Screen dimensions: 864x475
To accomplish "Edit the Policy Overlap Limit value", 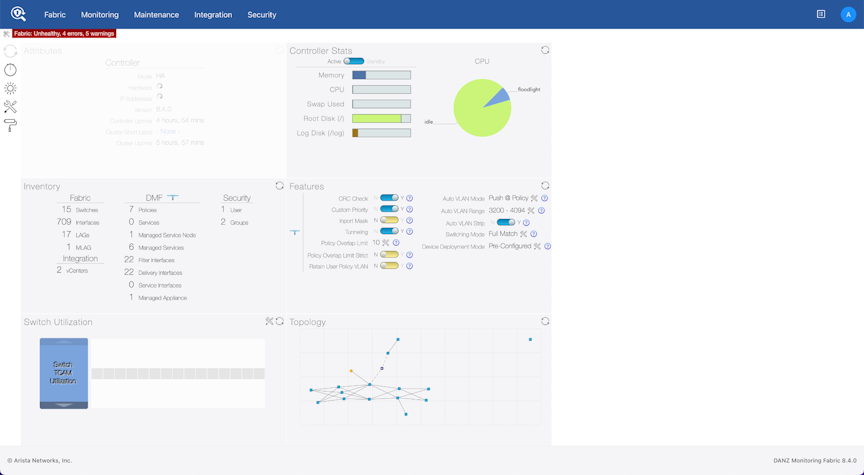I will [x=386, y=243].
